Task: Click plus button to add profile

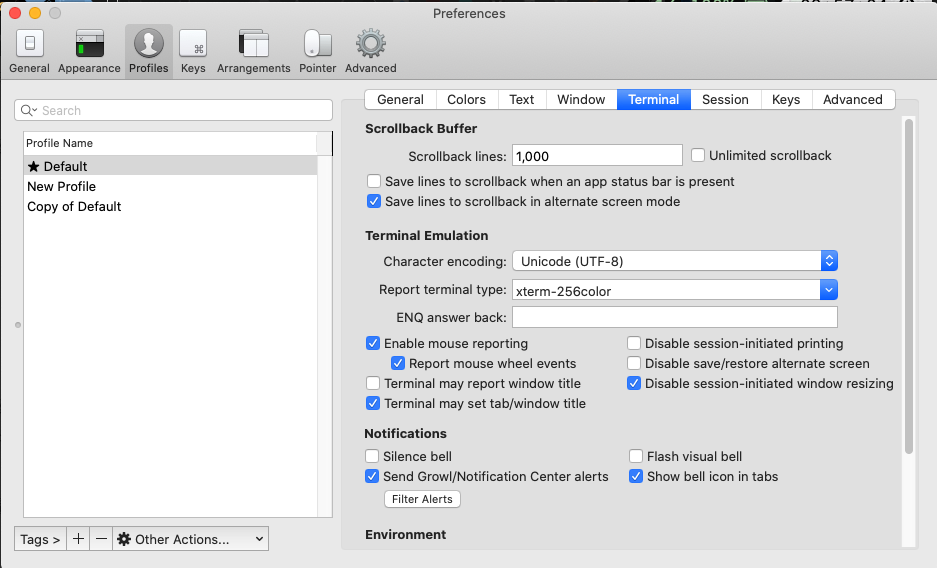Action: 79,539
